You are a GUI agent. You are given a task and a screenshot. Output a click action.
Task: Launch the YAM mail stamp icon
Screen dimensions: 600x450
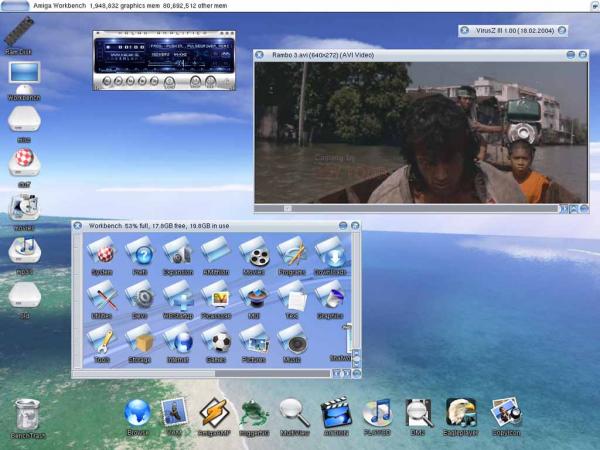pos(174,417)
